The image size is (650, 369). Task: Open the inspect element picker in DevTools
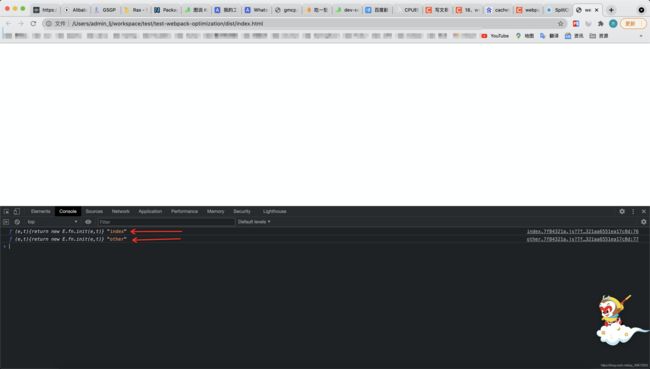(x=6, y=211)
